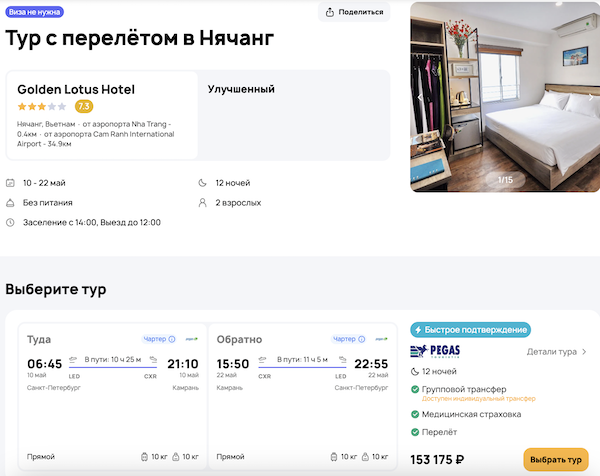Click the guests icon beside 2 взрослых

(x=203, y=202)
